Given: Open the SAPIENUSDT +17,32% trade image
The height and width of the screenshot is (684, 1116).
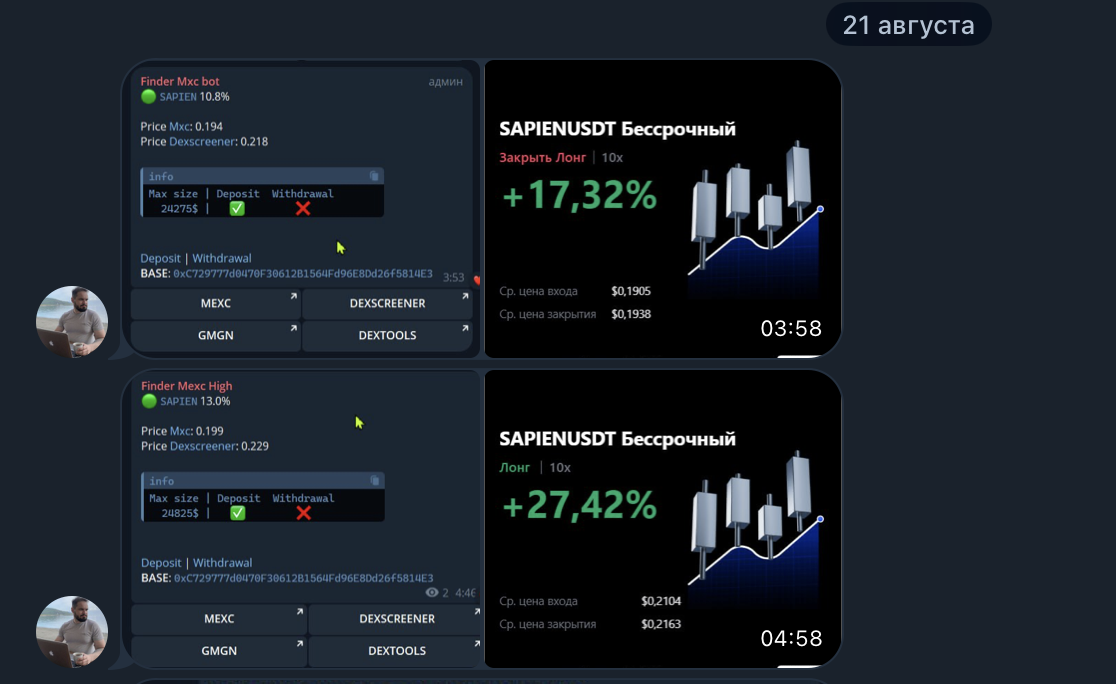Looking at the screenshot, I should point(662,208).
